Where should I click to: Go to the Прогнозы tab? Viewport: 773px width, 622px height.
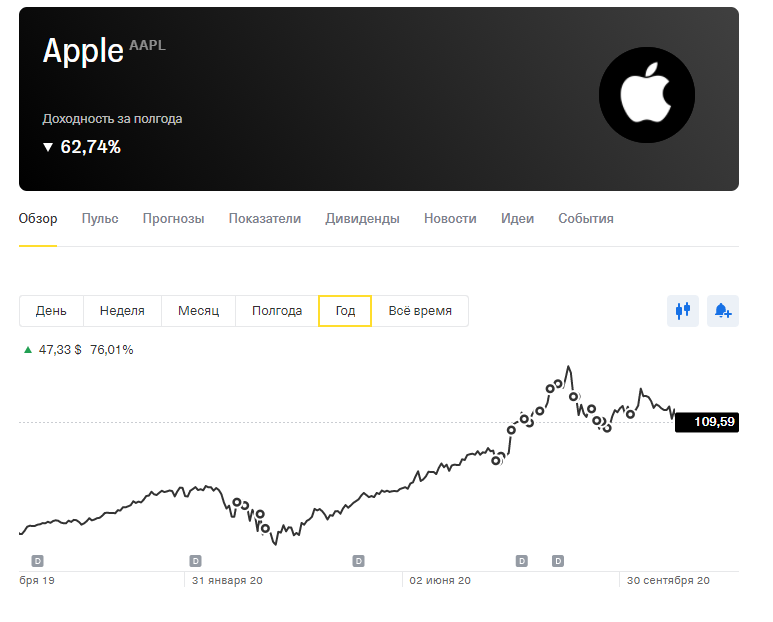tap(174, 218)
